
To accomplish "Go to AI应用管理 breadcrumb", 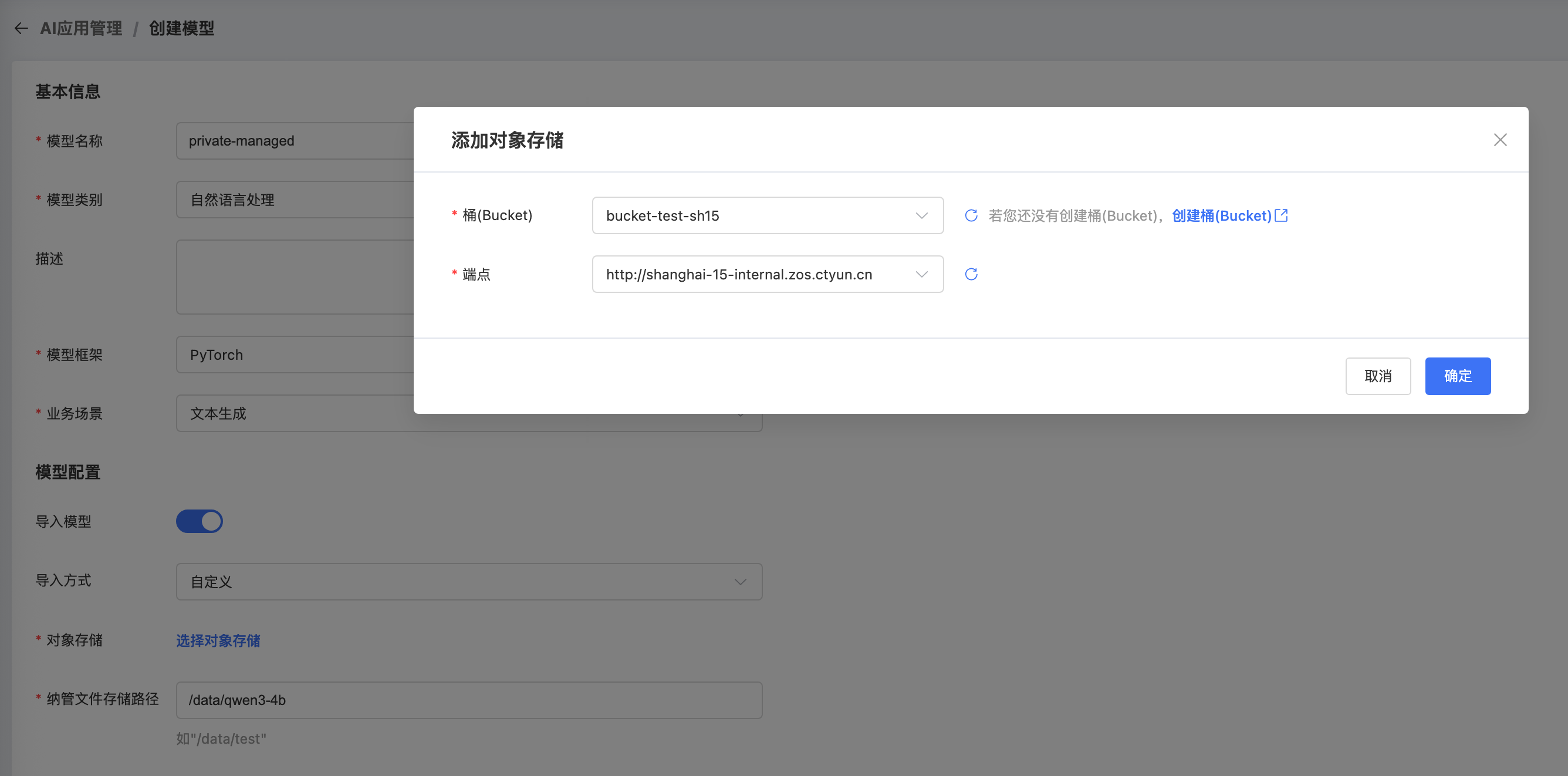I will (81, 28).
